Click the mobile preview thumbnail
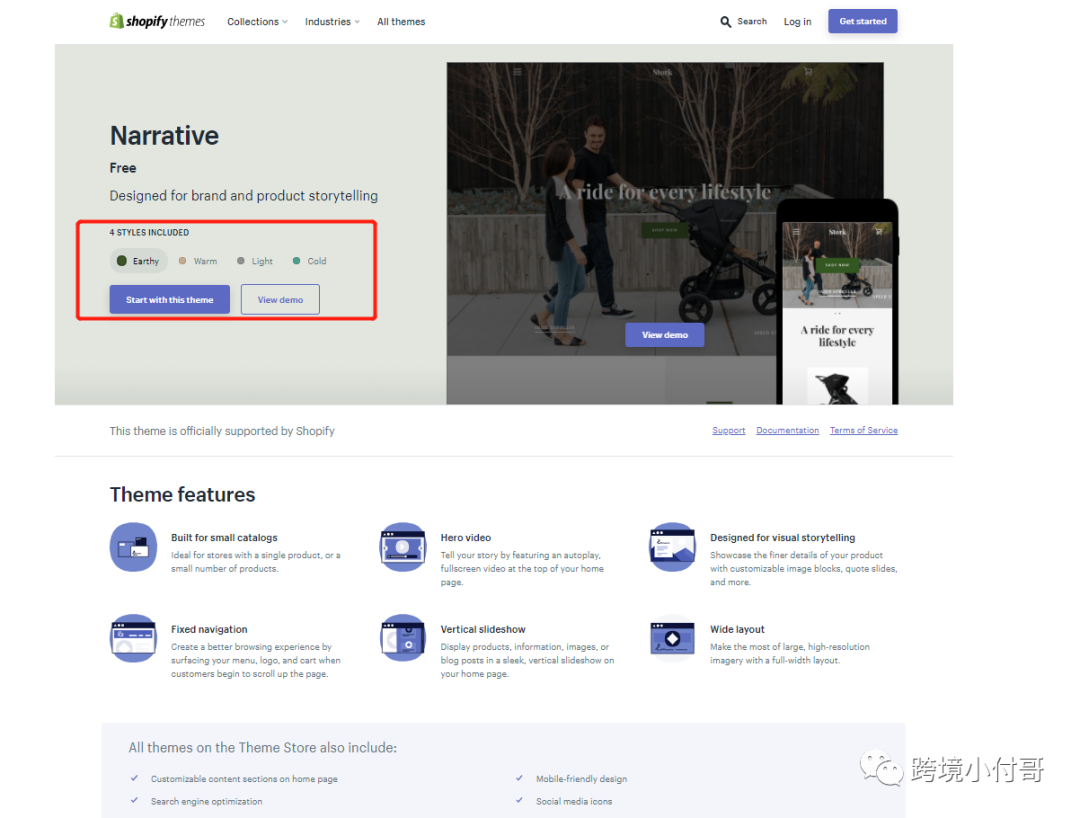Image resolution: width=1080 pixels, height=818 pixels. 837,303
